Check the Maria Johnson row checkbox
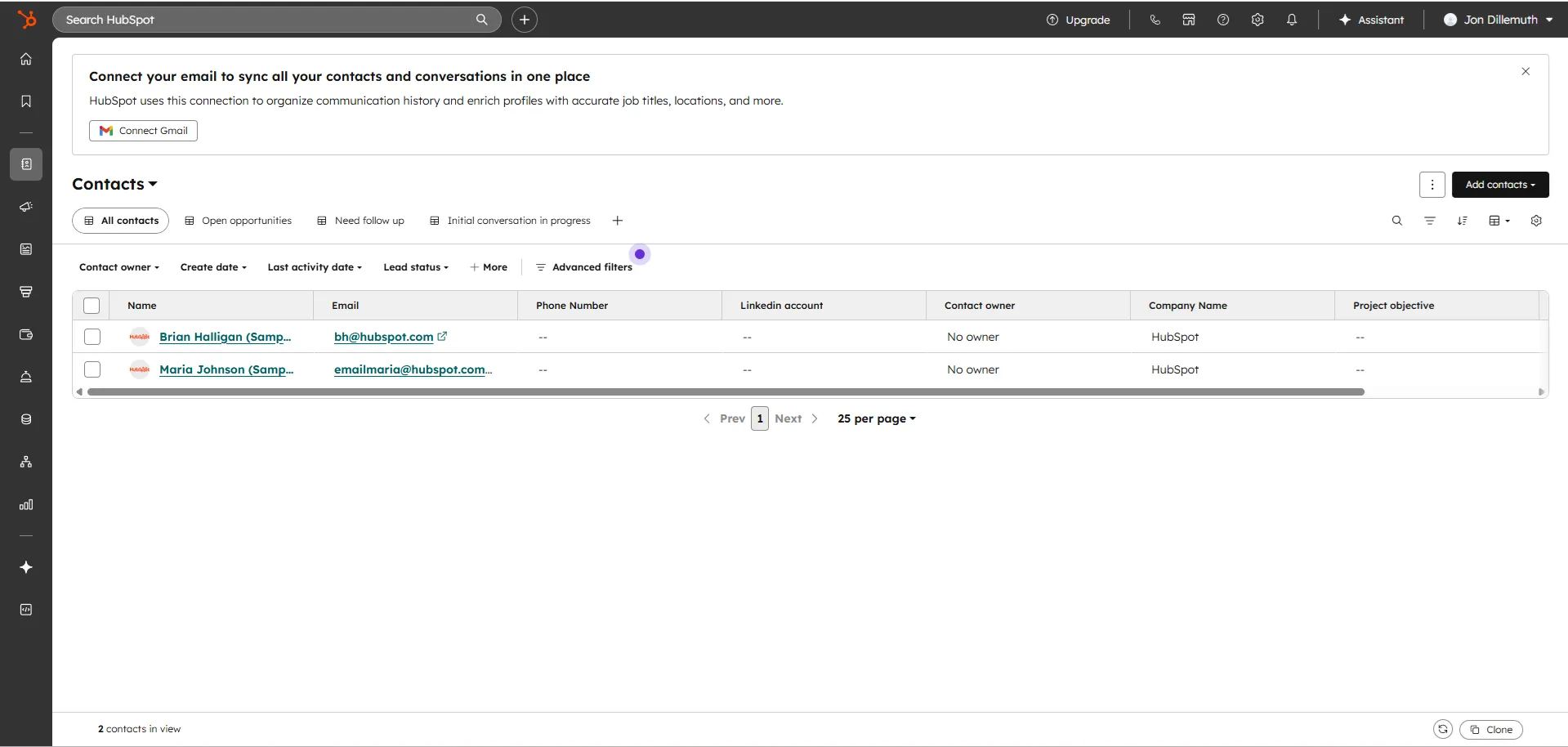This screenshot has width=1568, height=747. (x=92, y=369)
